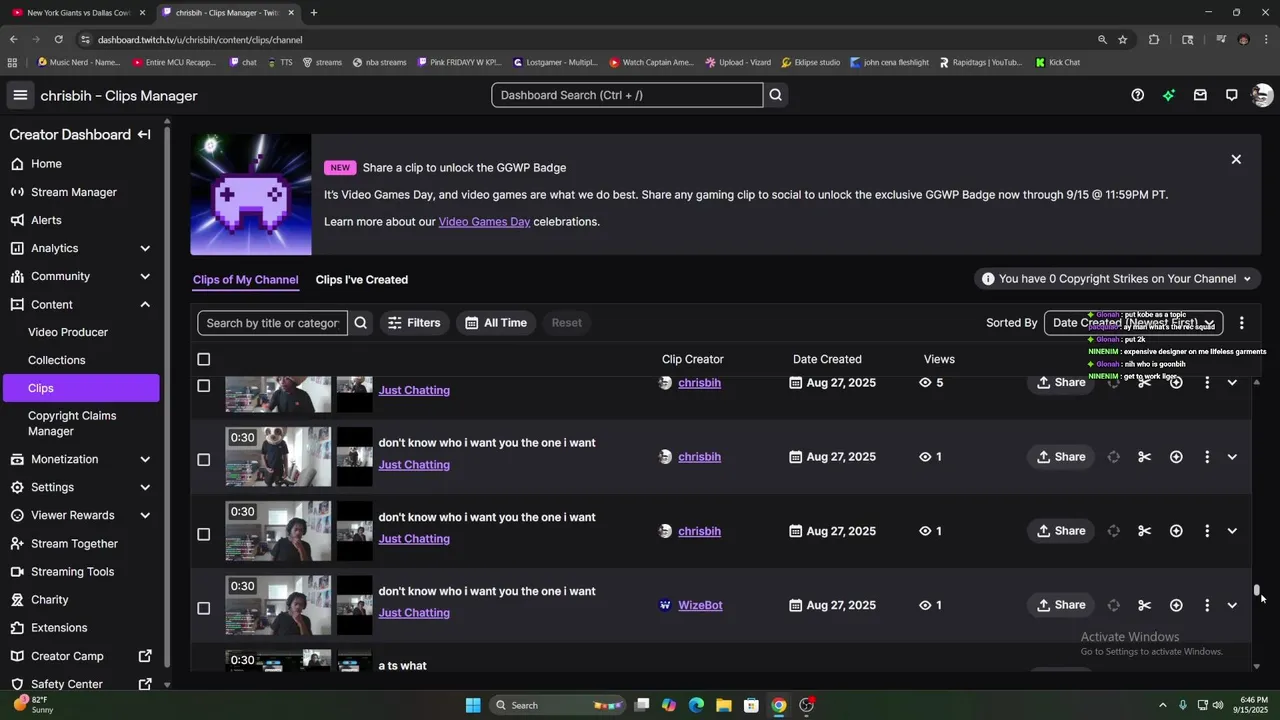The image size is (1280, 720).
Task: Expand the 5-views clip row details
Action: (1232, 383)
